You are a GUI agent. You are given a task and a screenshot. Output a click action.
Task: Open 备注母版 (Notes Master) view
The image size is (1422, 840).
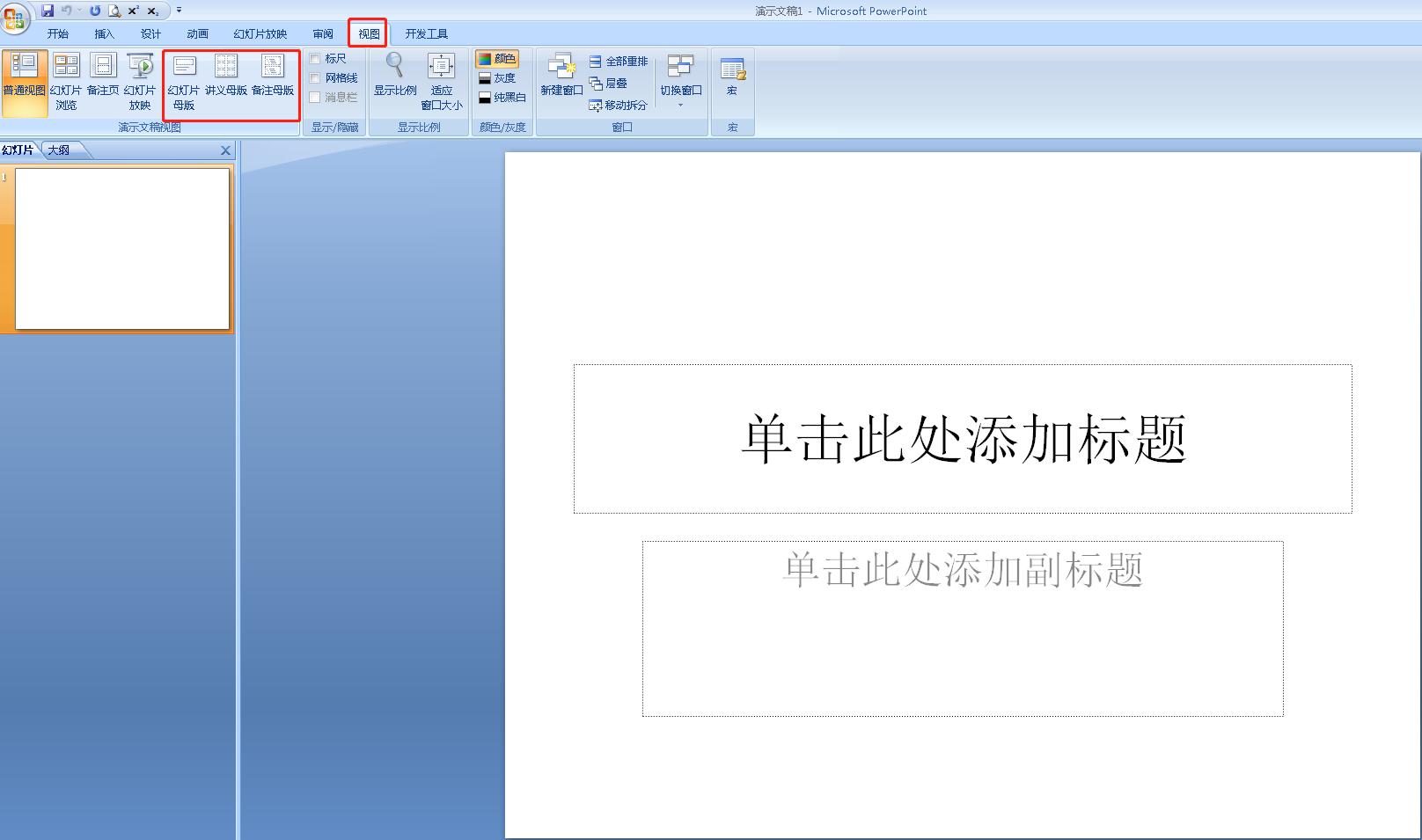click(272, 79)
